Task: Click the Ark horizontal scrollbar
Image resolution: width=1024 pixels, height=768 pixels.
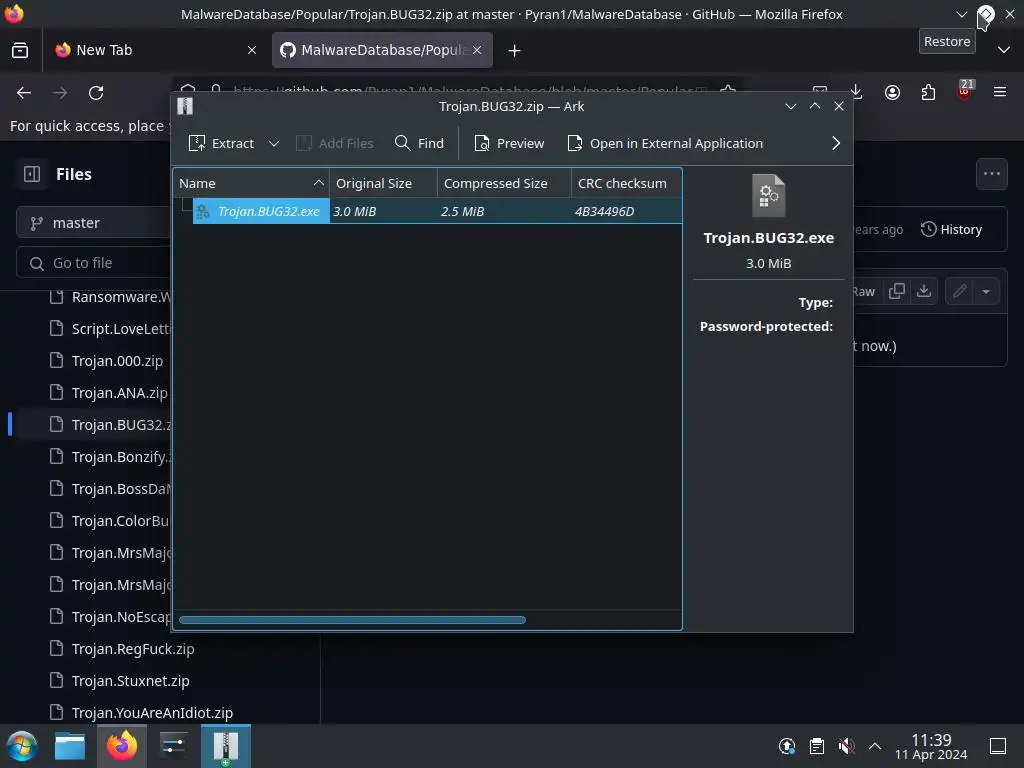Action: 352,620
